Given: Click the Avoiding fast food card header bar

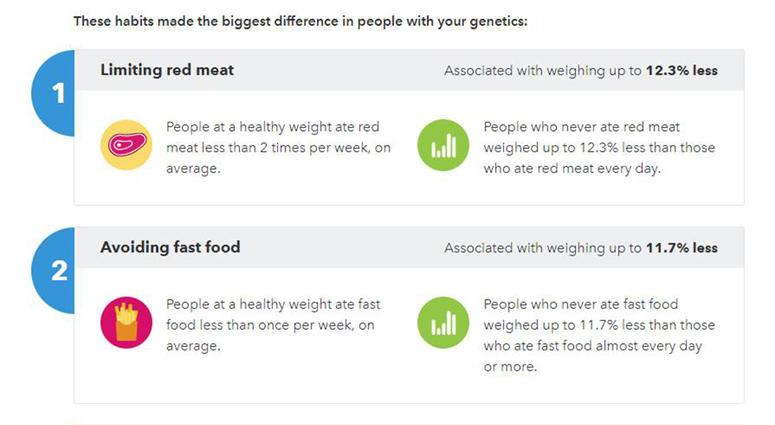Looking at the screenshot, I should point(409,247).
